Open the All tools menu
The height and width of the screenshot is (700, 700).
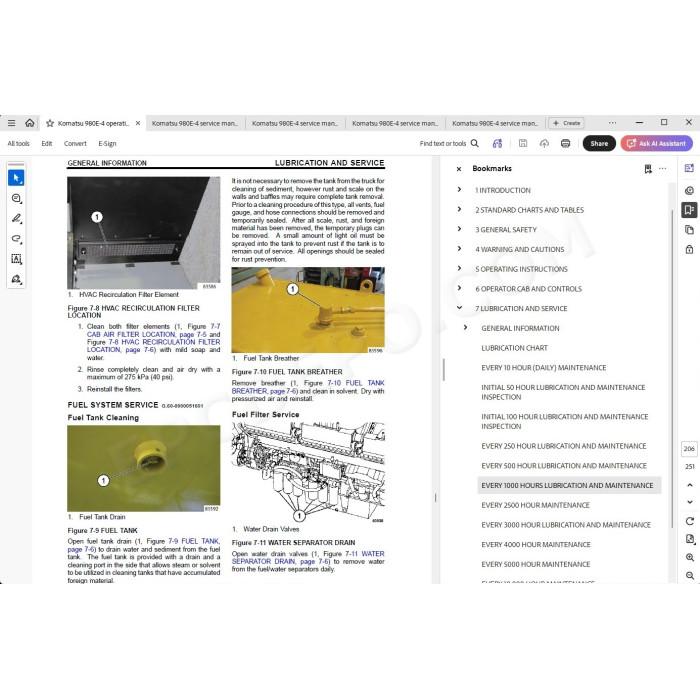[x=18, y=143]
